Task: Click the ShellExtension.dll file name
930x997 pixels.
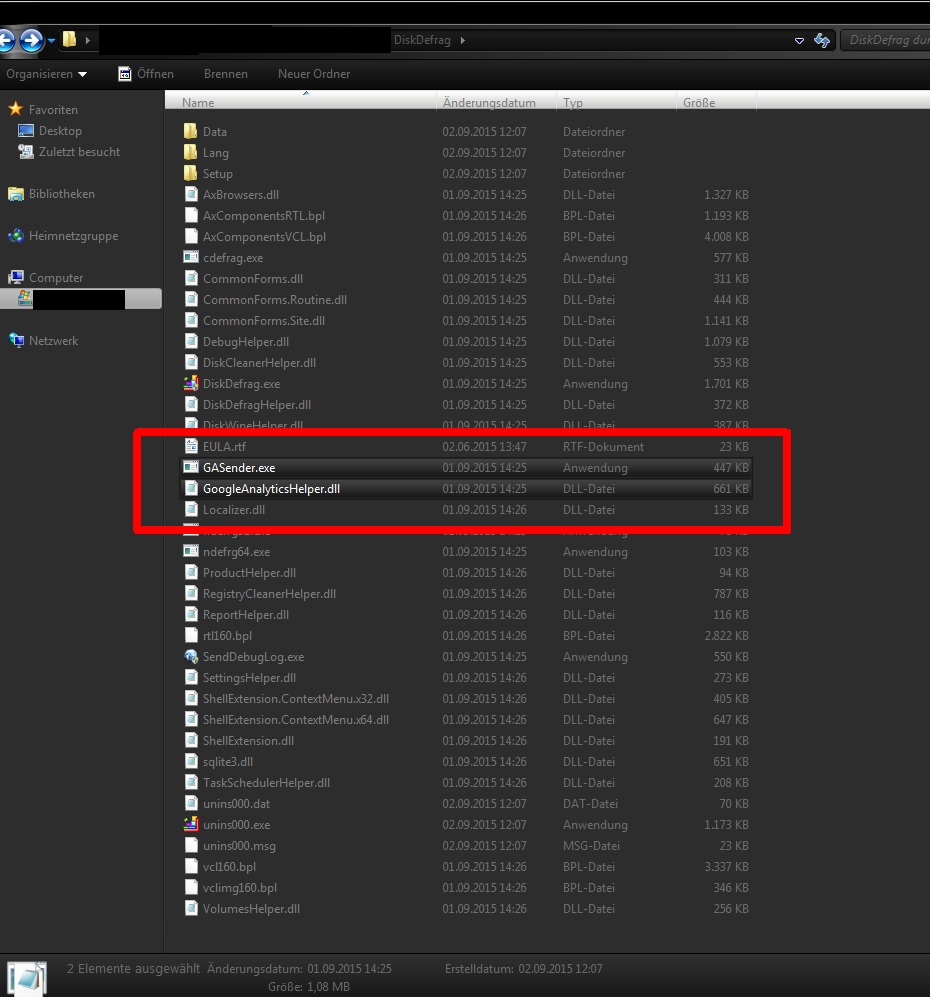Action: (x=249, y=740)
